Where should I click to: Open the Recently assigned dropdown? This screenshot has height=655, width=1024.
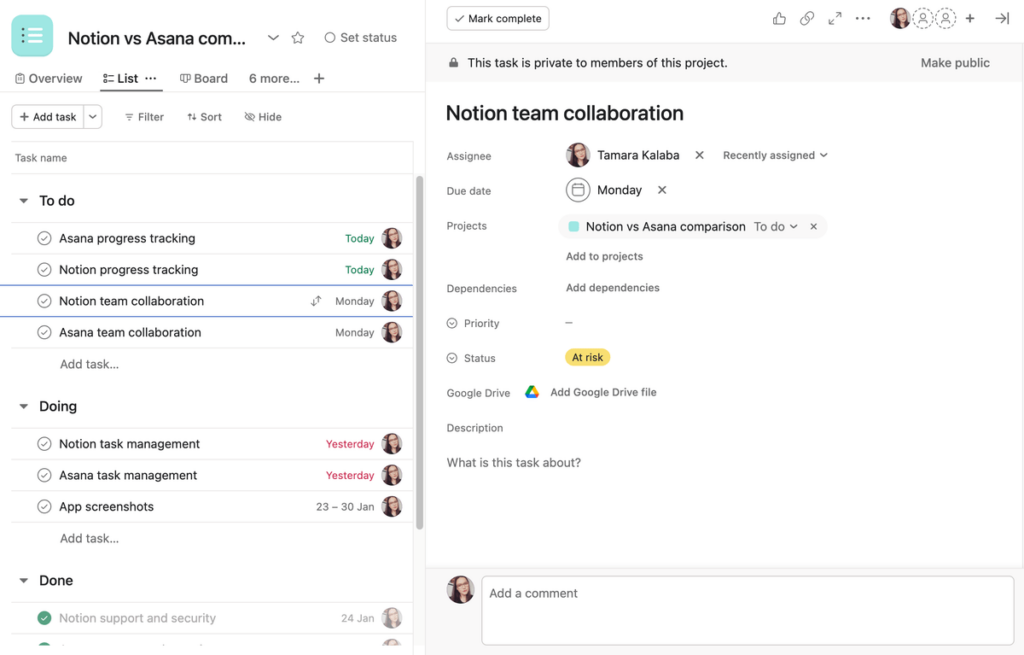point(774,155)
